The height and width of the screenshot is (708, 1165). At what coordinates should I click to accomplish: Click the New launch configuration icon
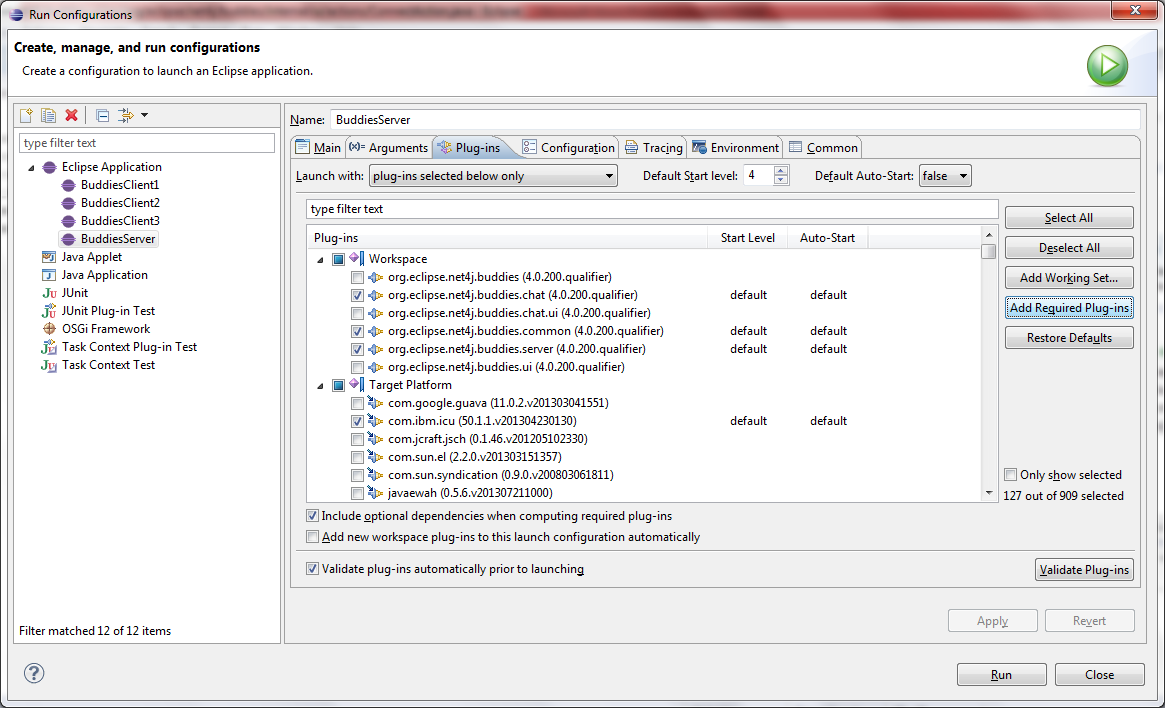pyautogui.click(x=26, y=115)
